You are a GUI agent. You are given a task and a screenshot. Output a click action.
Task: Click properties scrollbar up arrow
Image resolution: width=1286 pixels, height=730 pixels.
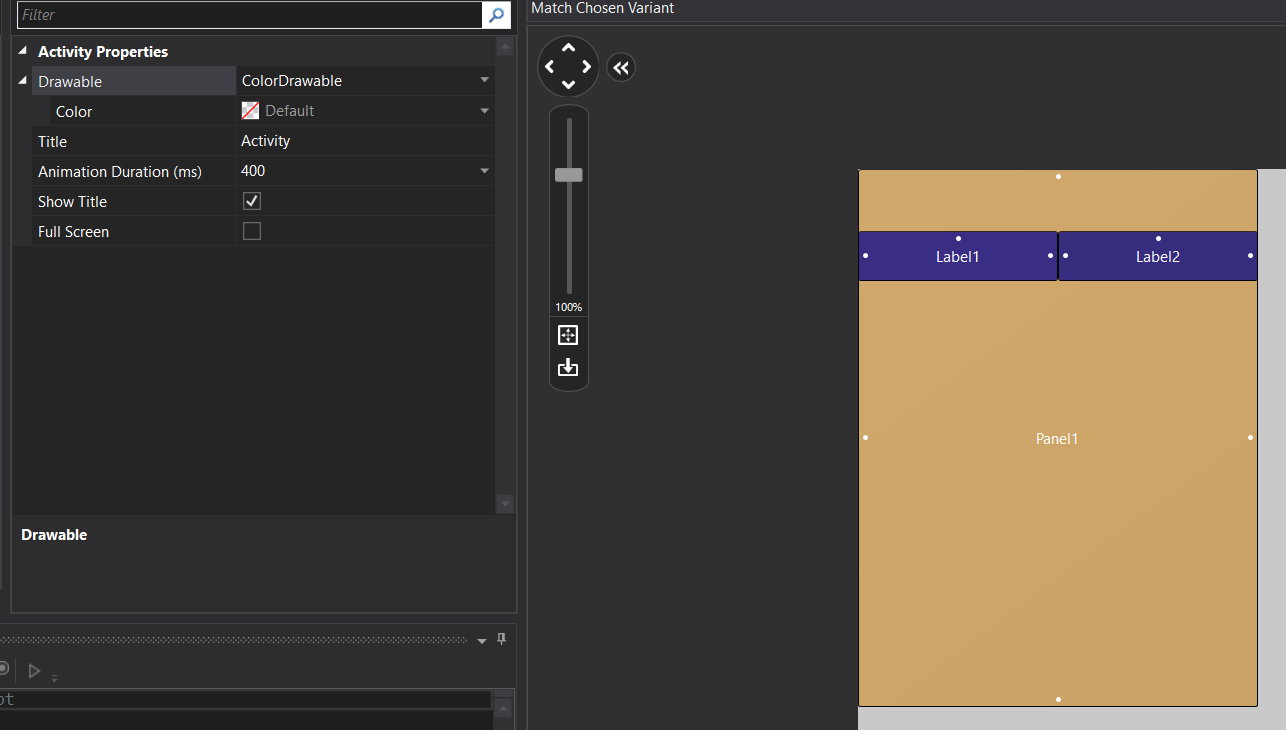click(x=505, y=45)
